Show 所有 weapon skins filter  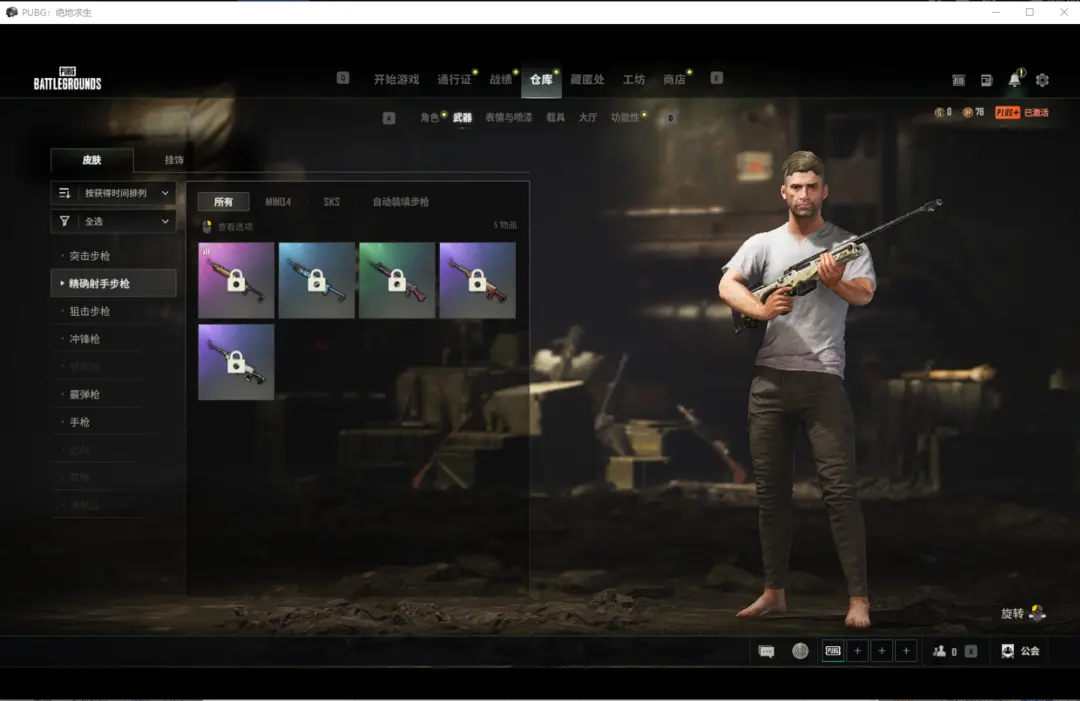click(x=223, y=202)
